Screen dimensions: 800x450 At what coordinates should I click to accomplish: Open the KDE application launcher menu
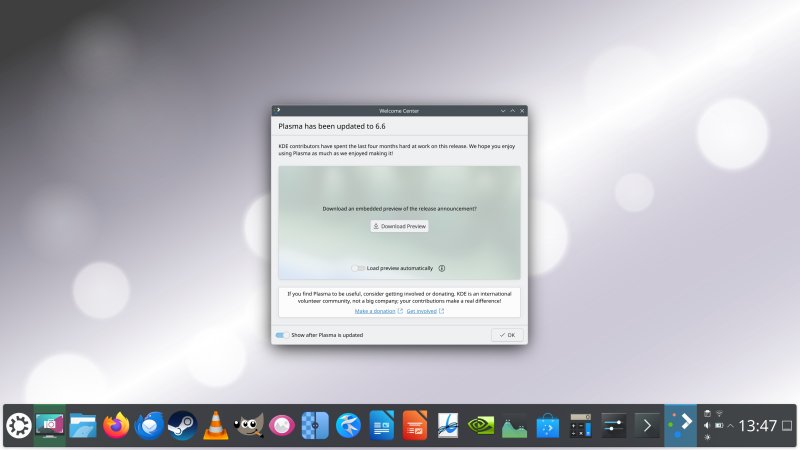coord(18,426)
